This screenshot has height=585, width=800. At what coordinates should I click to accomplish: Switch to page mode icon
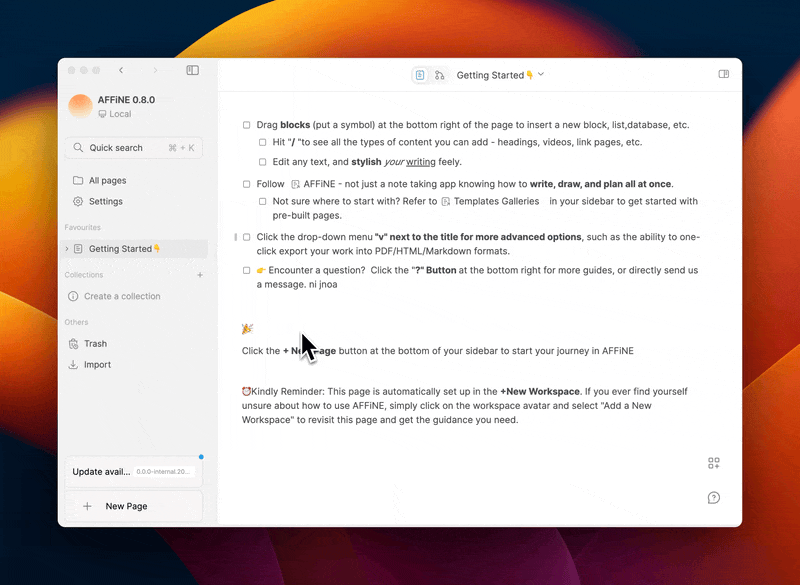pos(420,75)
